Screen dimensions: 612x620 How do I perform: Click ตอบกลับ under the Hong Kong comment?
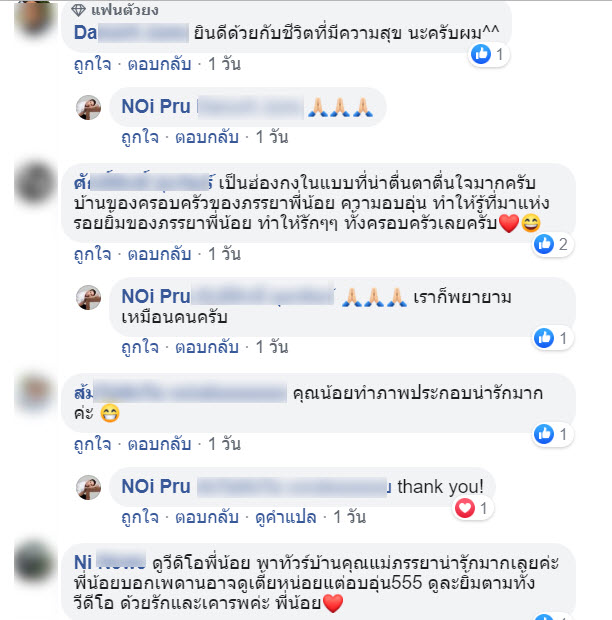159,254
